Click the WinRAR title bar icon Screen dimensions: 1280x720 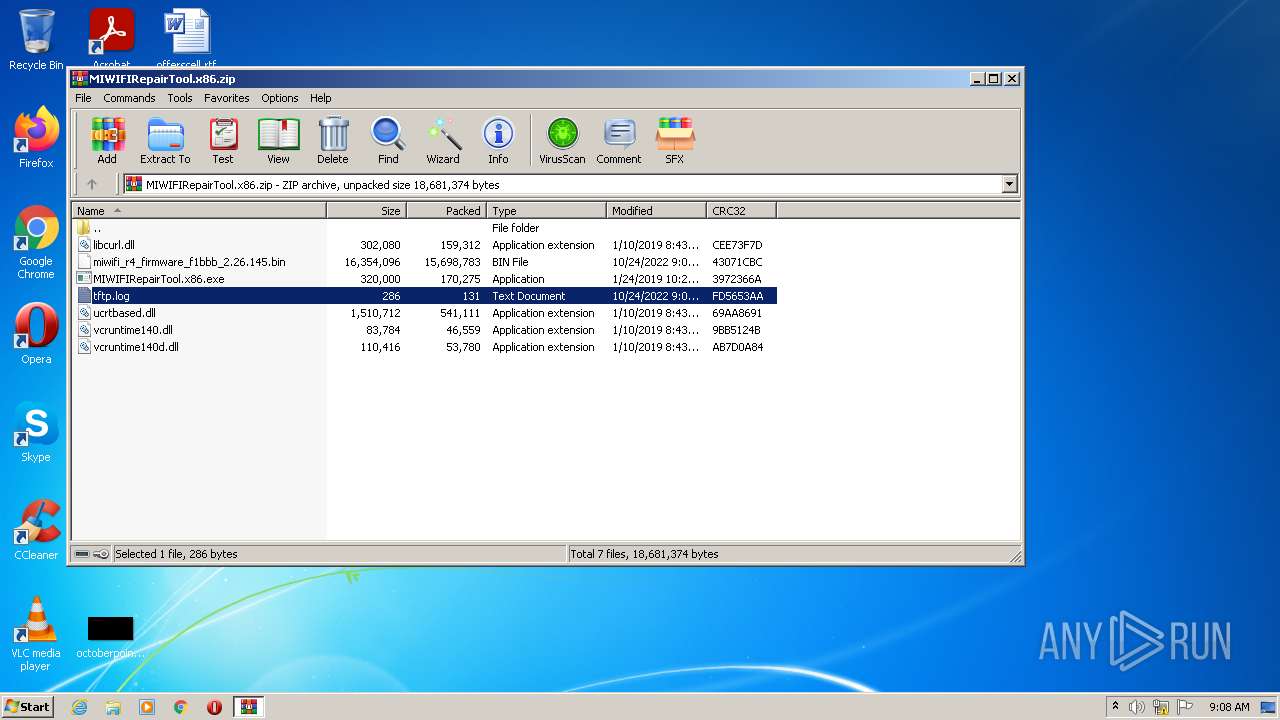click(x=80, y=78)
